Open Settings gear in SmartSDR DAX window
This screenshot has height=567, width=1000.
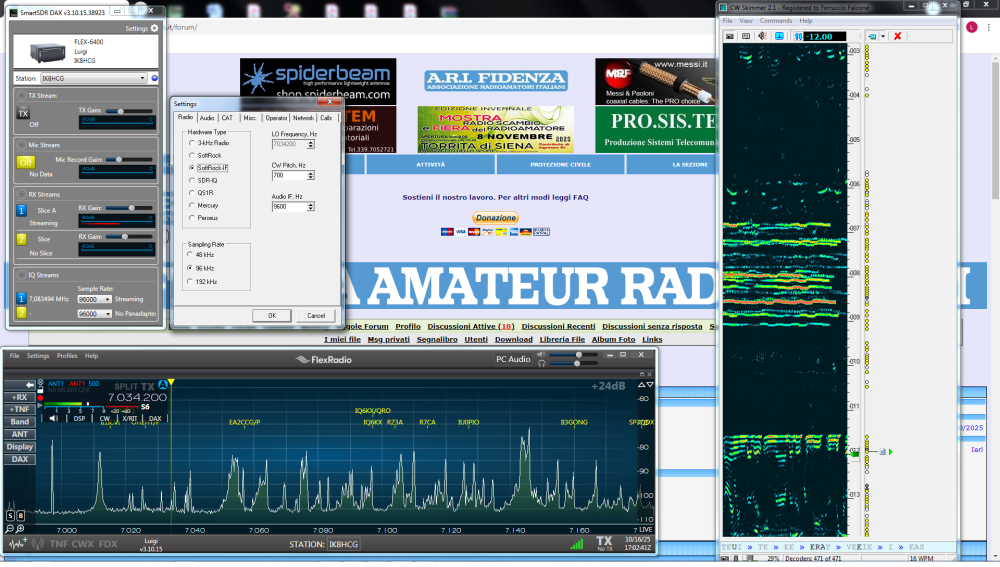coord(154,28)
